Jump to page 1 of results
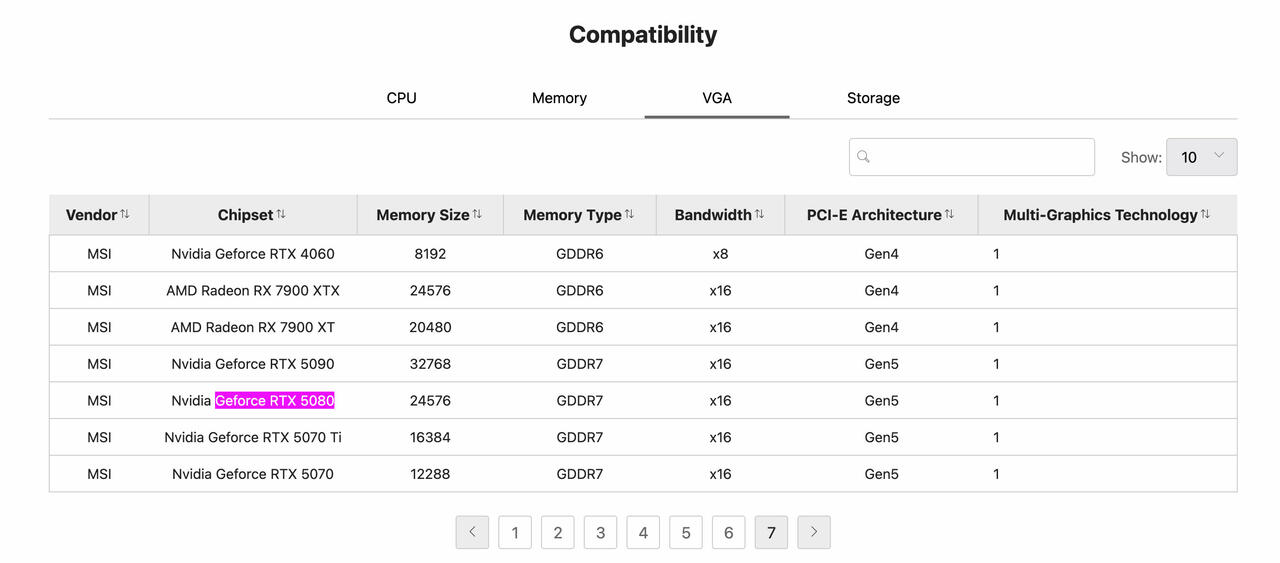The height and width of the screenshot is (563, 1280). 515,532
